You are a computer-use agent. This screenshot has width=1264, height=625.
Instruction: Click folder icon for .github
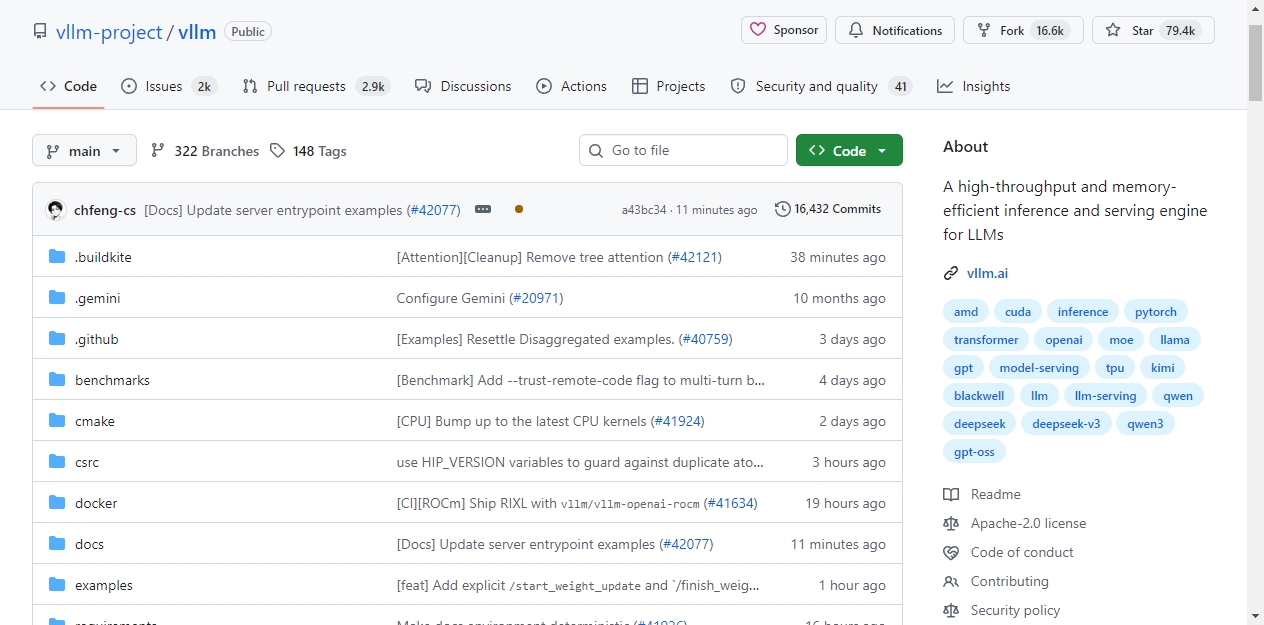pos(57,339)
